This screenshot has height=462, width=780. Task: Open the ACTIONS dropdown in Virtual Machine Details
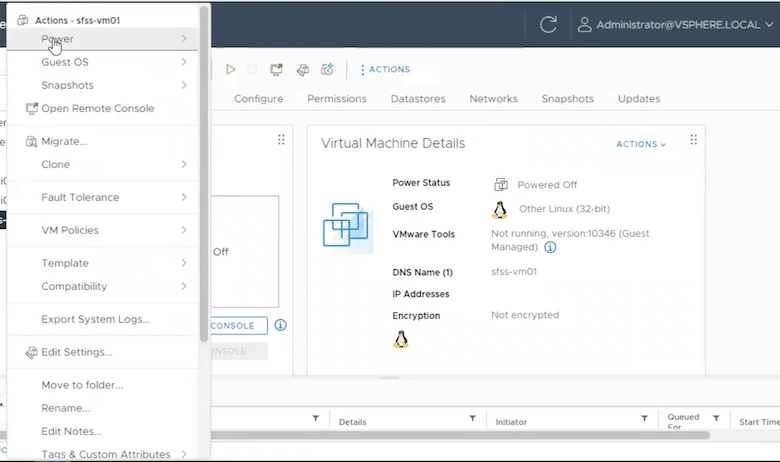point(641,144)
